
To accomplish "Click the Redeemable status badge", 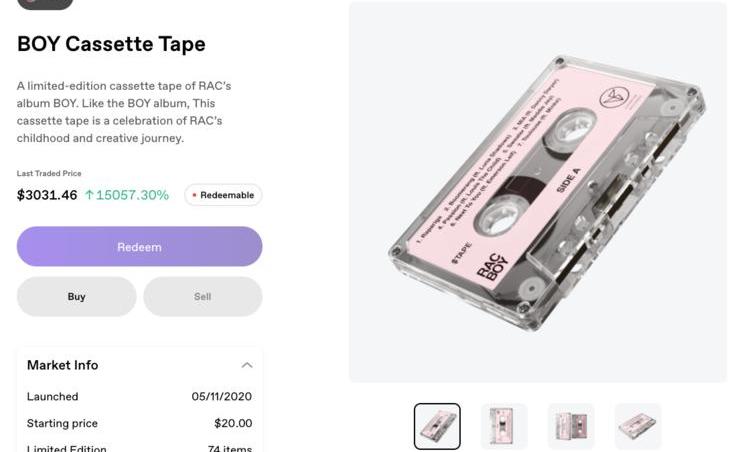I will [x=223, y=195].
